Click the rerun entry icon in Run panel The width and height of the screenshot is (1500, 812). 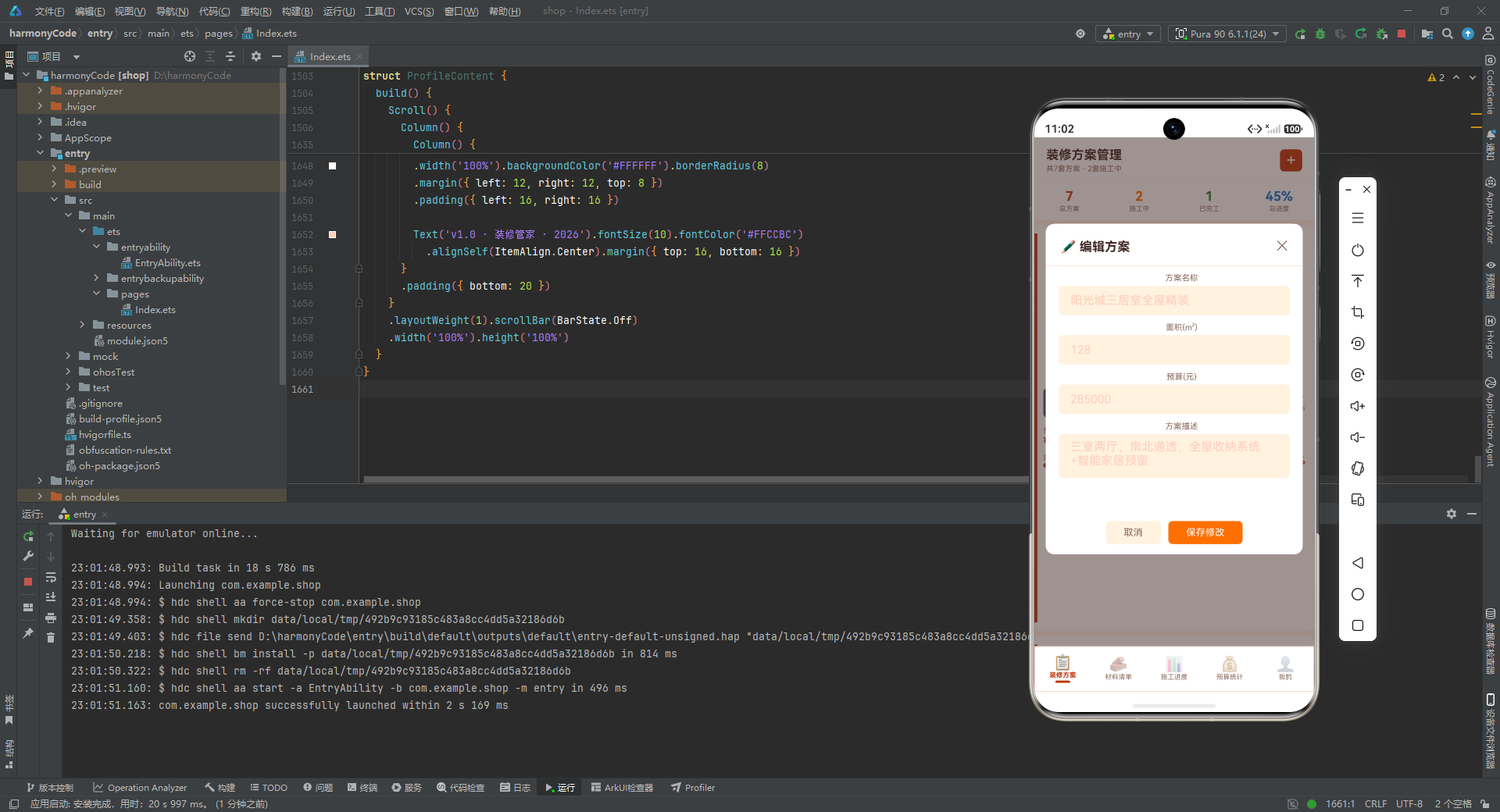click(28, 536)
